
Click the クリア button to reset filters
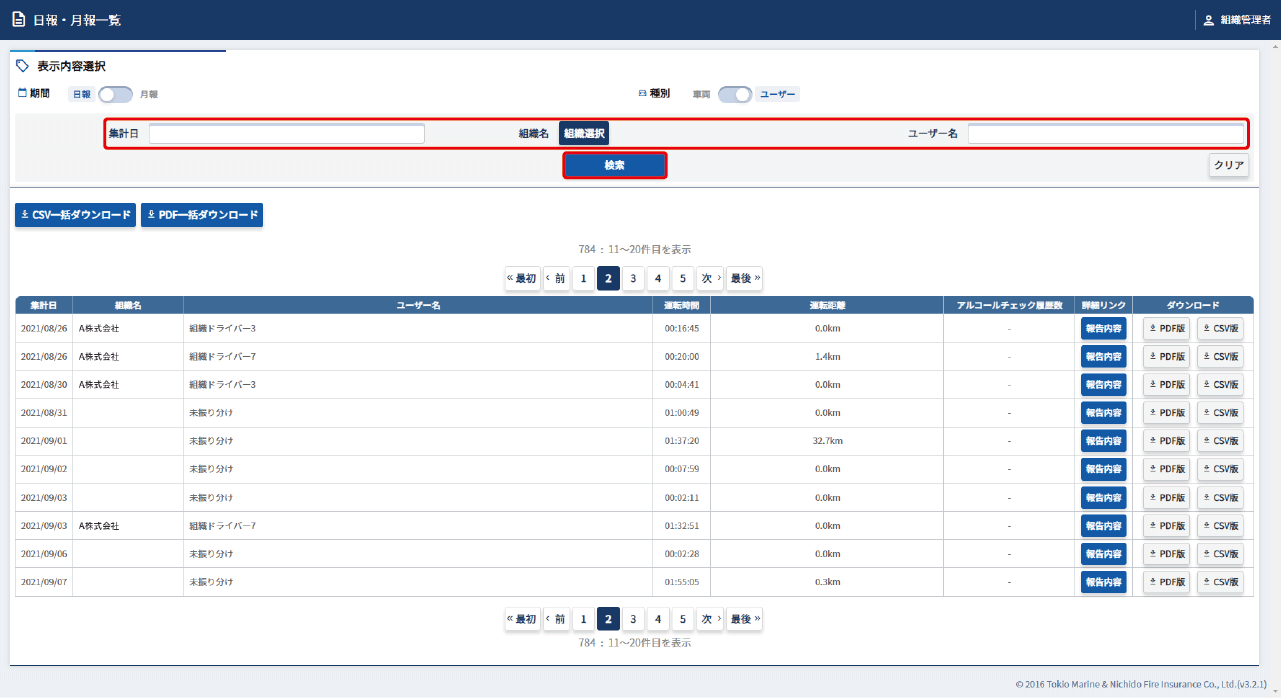[x=1228, y=166]
